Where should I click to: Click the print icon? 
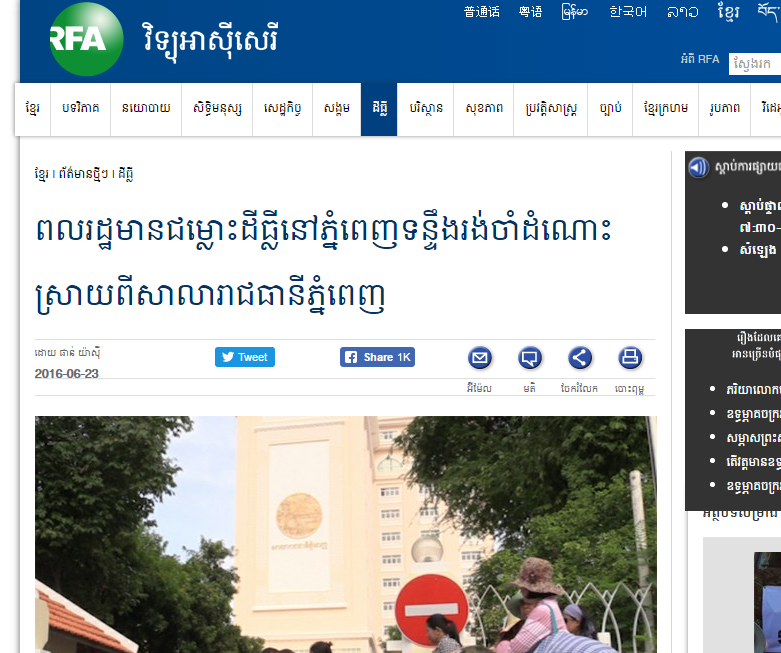pos(630,358)
